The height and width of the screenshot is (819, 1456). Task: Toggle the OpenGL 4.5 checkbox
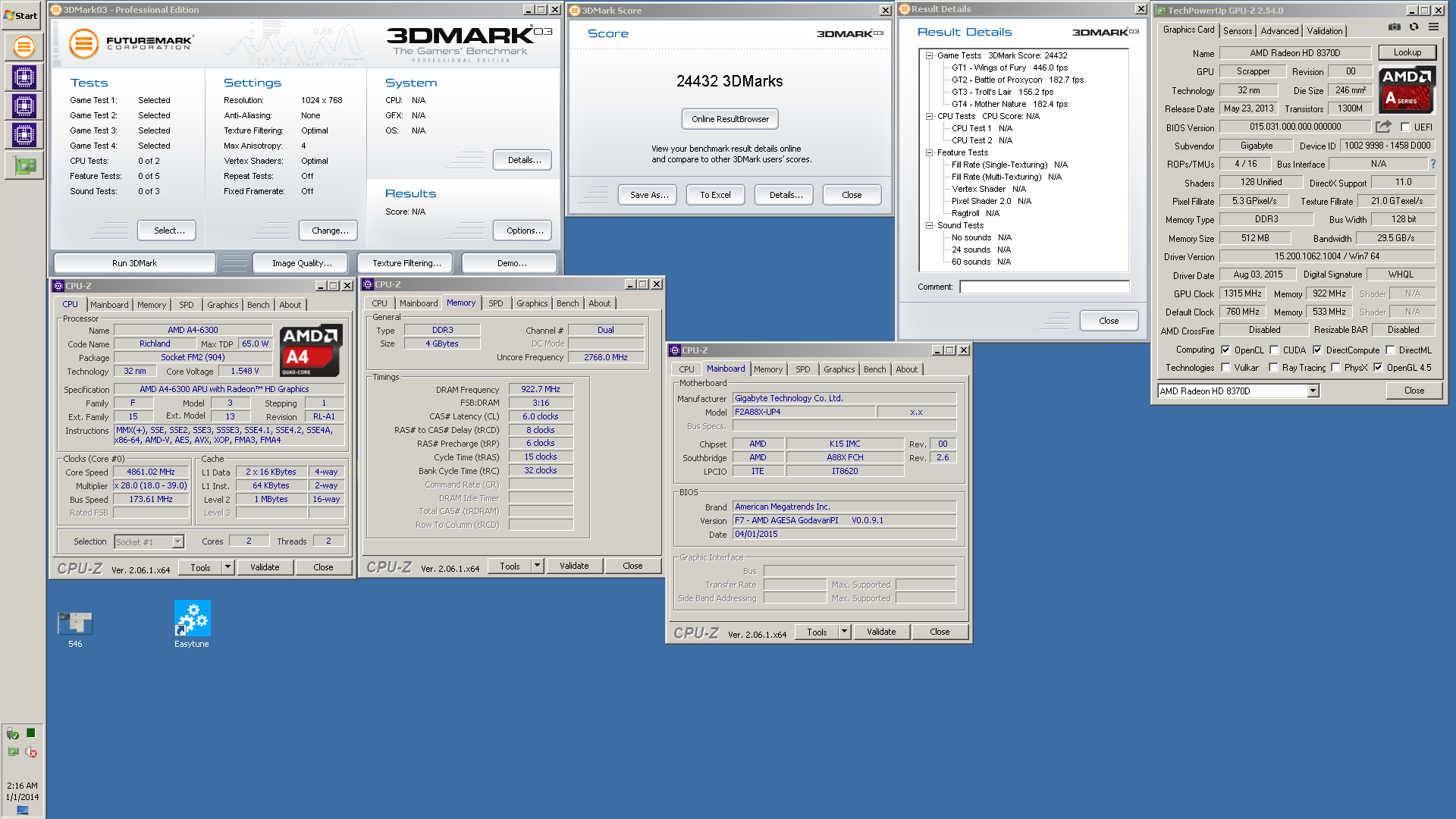click(1378, 367)
